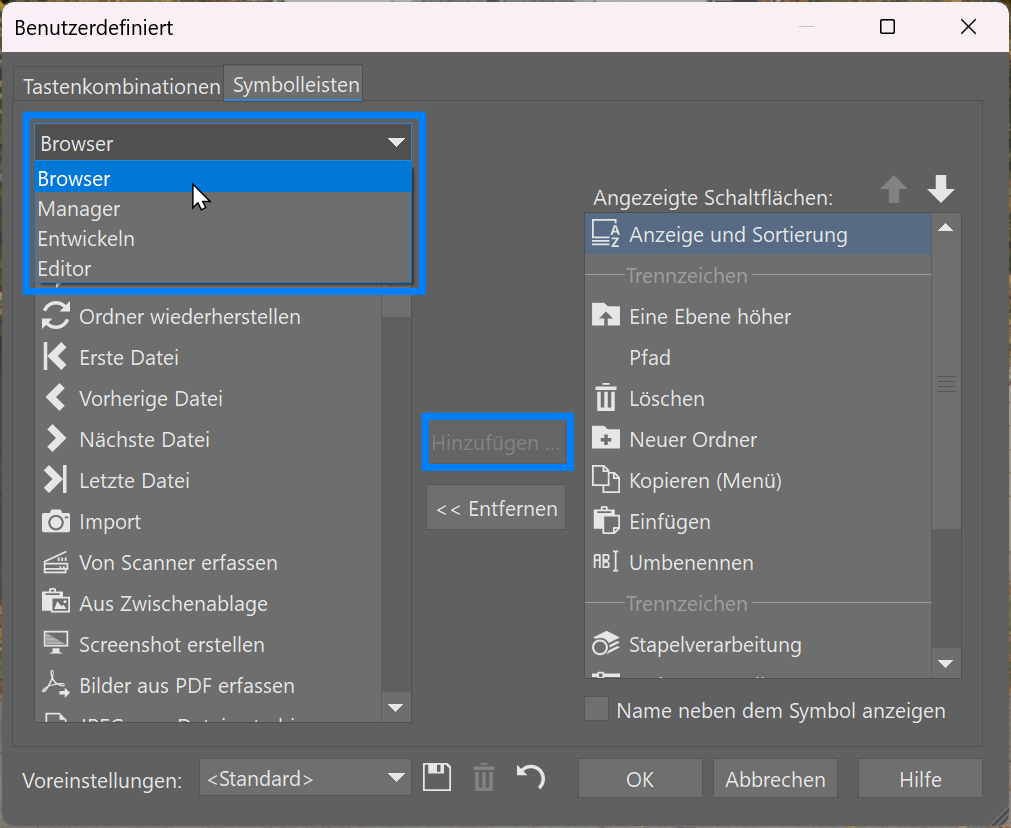Viewport: 1011px width, 828px height.
Task: Click the Import camera icon
Action: [x=60, y=521]
